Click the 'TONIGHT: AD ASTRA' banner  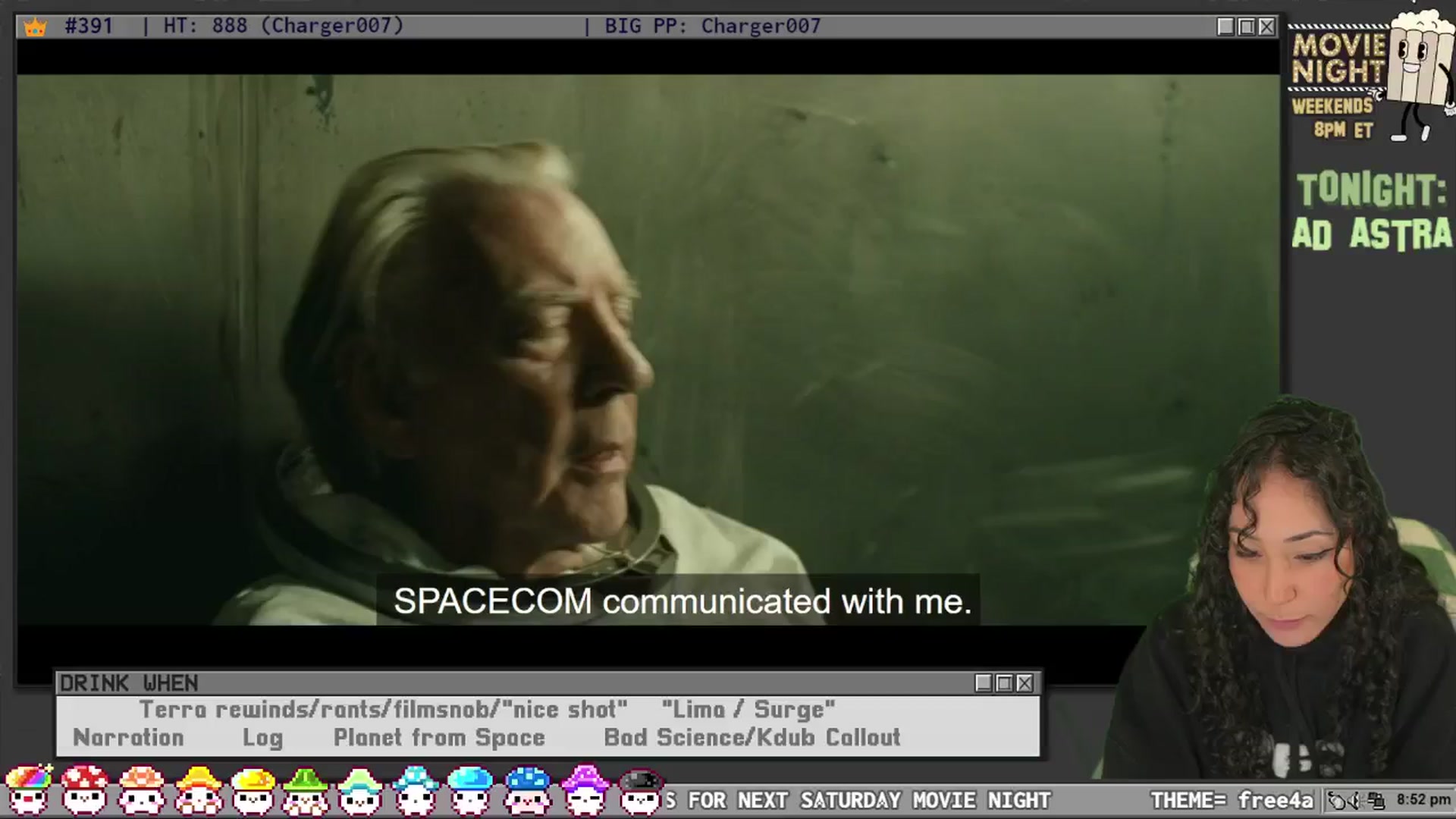pyautogui.click(x=1372, y=212)
